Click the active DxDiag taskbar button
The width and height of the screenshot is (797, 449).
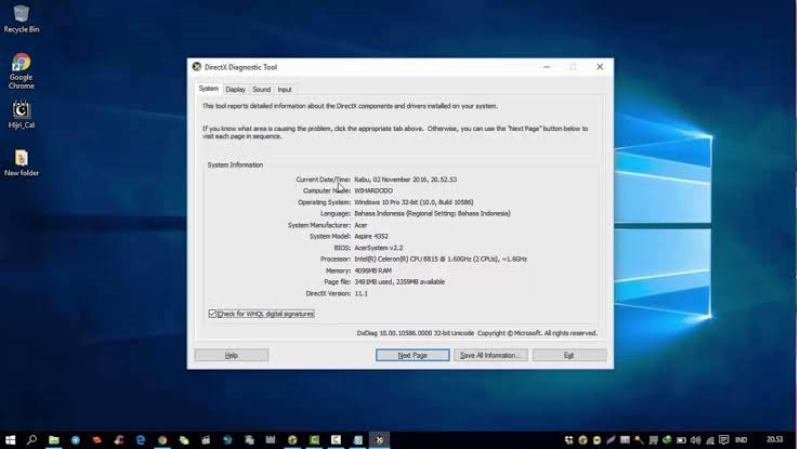(380, 440)
